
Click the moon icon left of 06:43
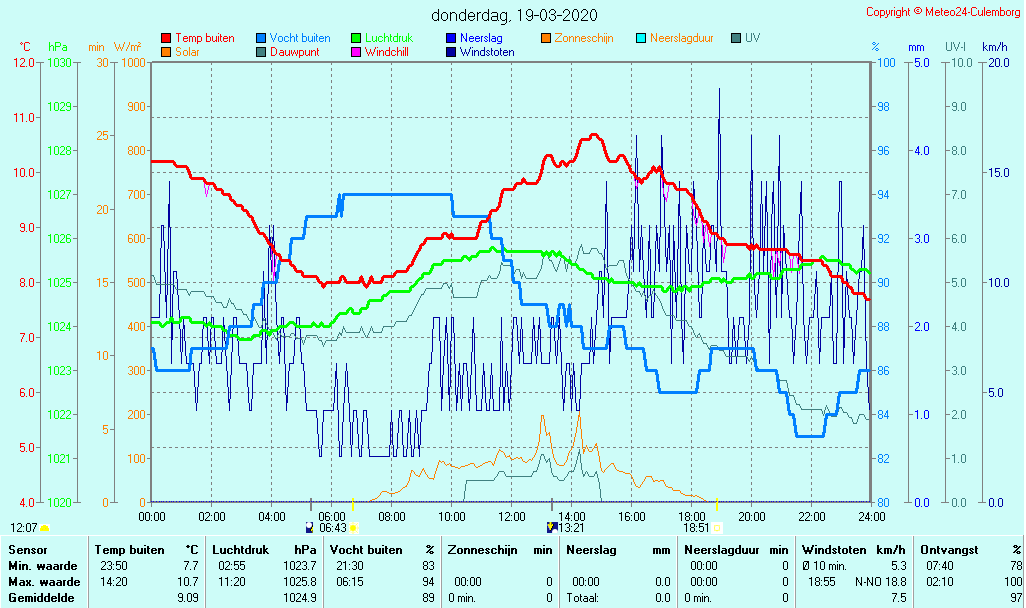310,527
